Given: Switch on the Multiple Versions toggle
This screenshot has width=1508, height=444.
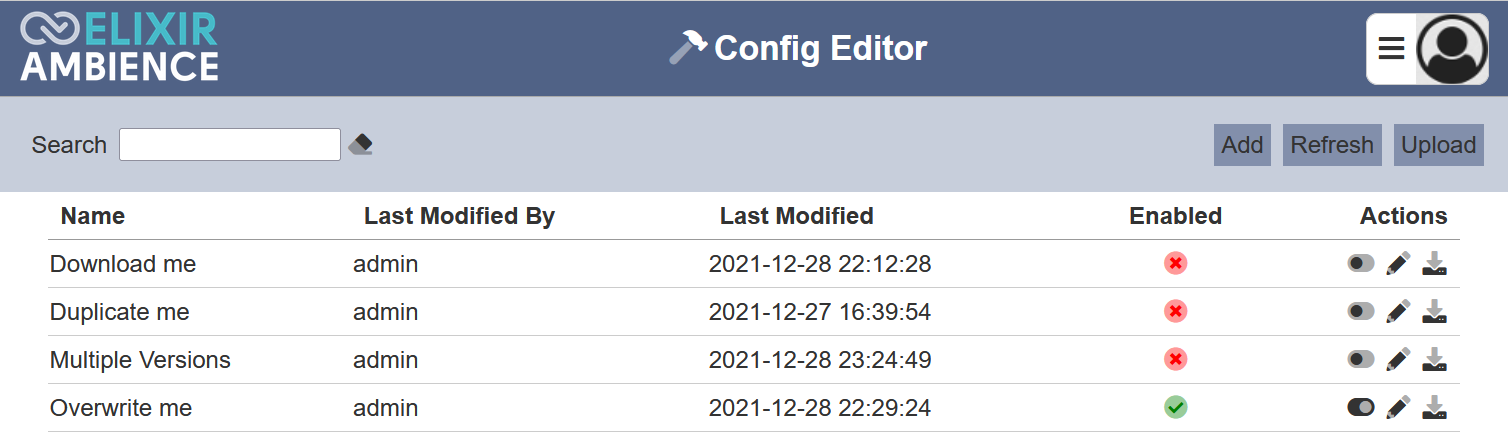Looking at the screenshot, I should point(1361,359).
